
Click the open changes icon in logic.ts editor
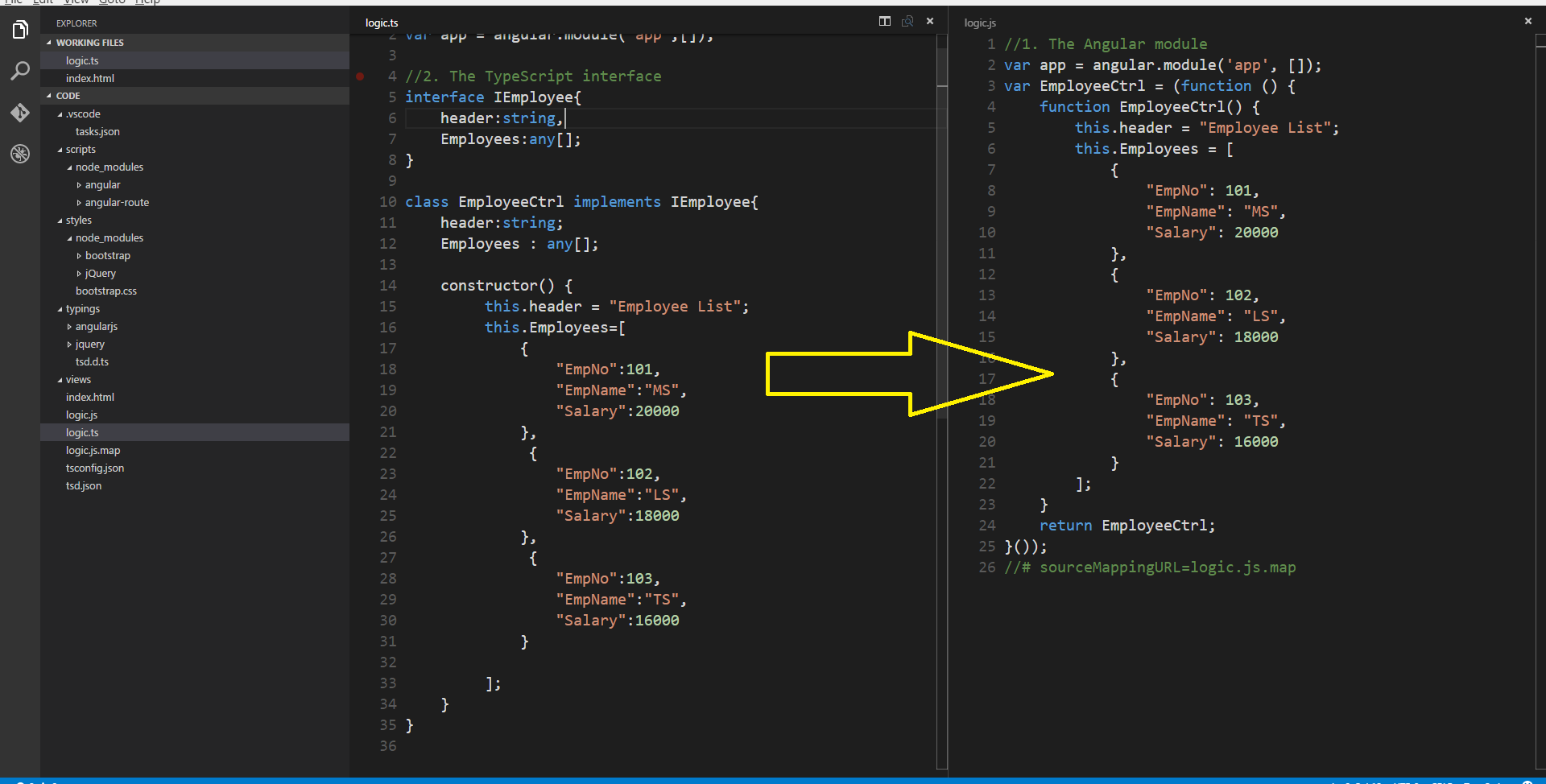coord(907,21)
